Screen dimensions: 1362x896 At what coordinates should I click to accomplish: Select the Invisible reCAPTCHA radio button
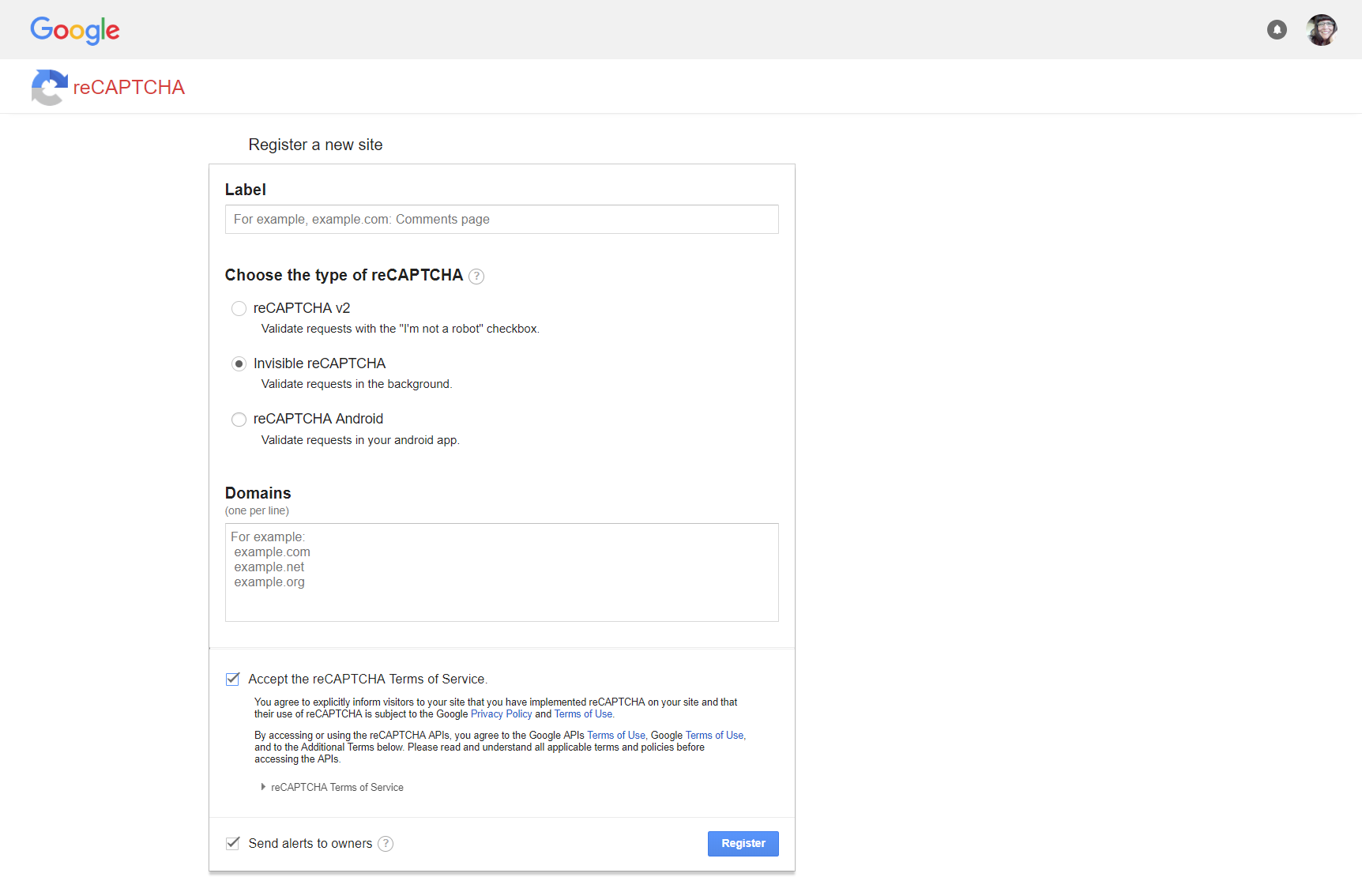pos(239,363)
